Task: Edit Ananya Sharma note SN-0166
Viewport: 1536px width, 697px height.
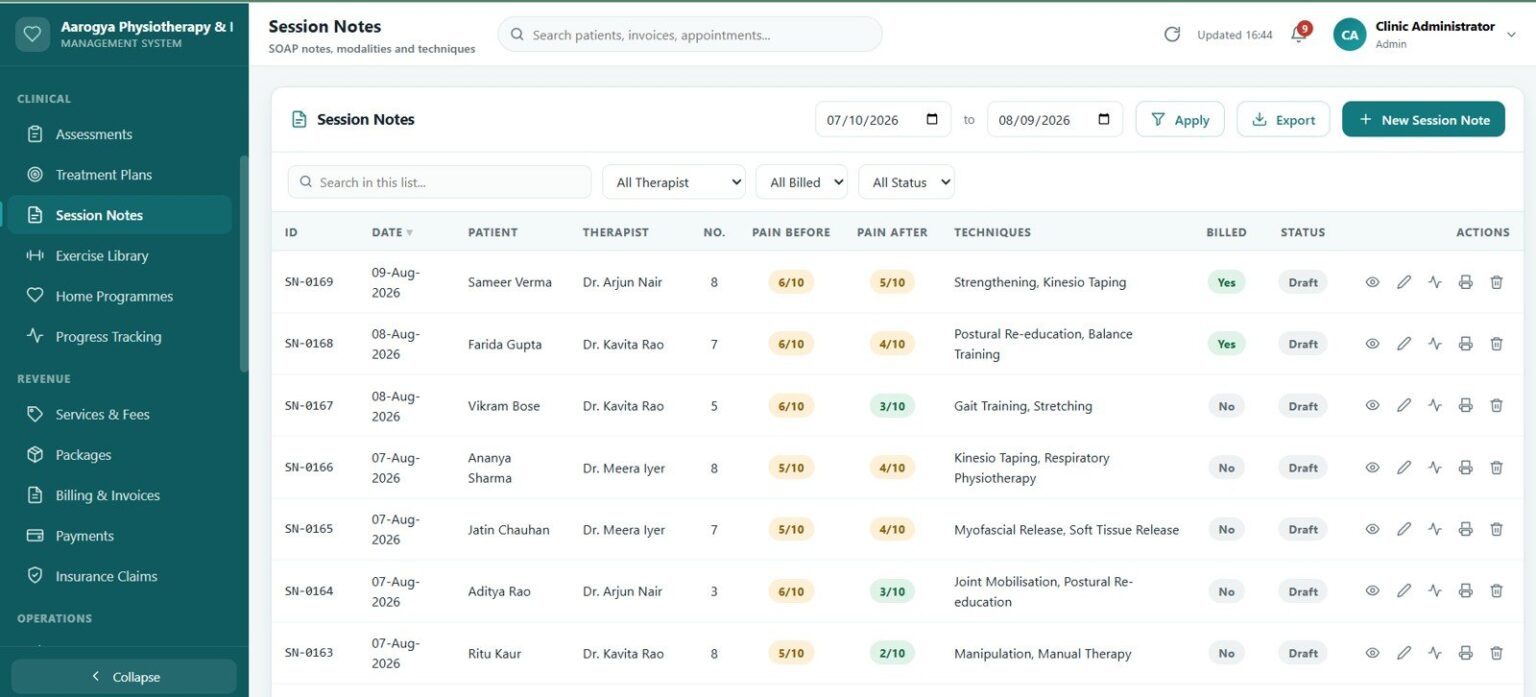Action: coord(1404,468)
